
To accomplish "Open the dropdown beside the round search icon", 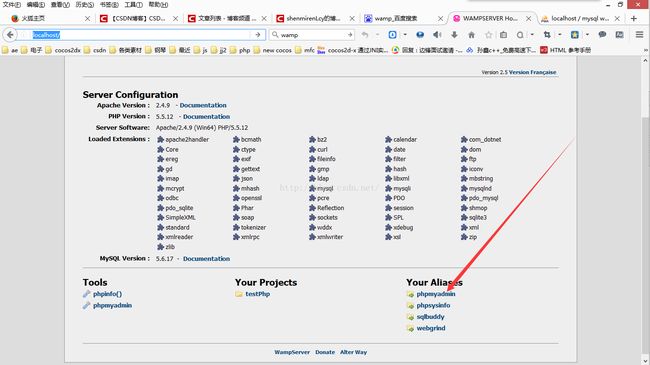I will [x=532, y=35].
